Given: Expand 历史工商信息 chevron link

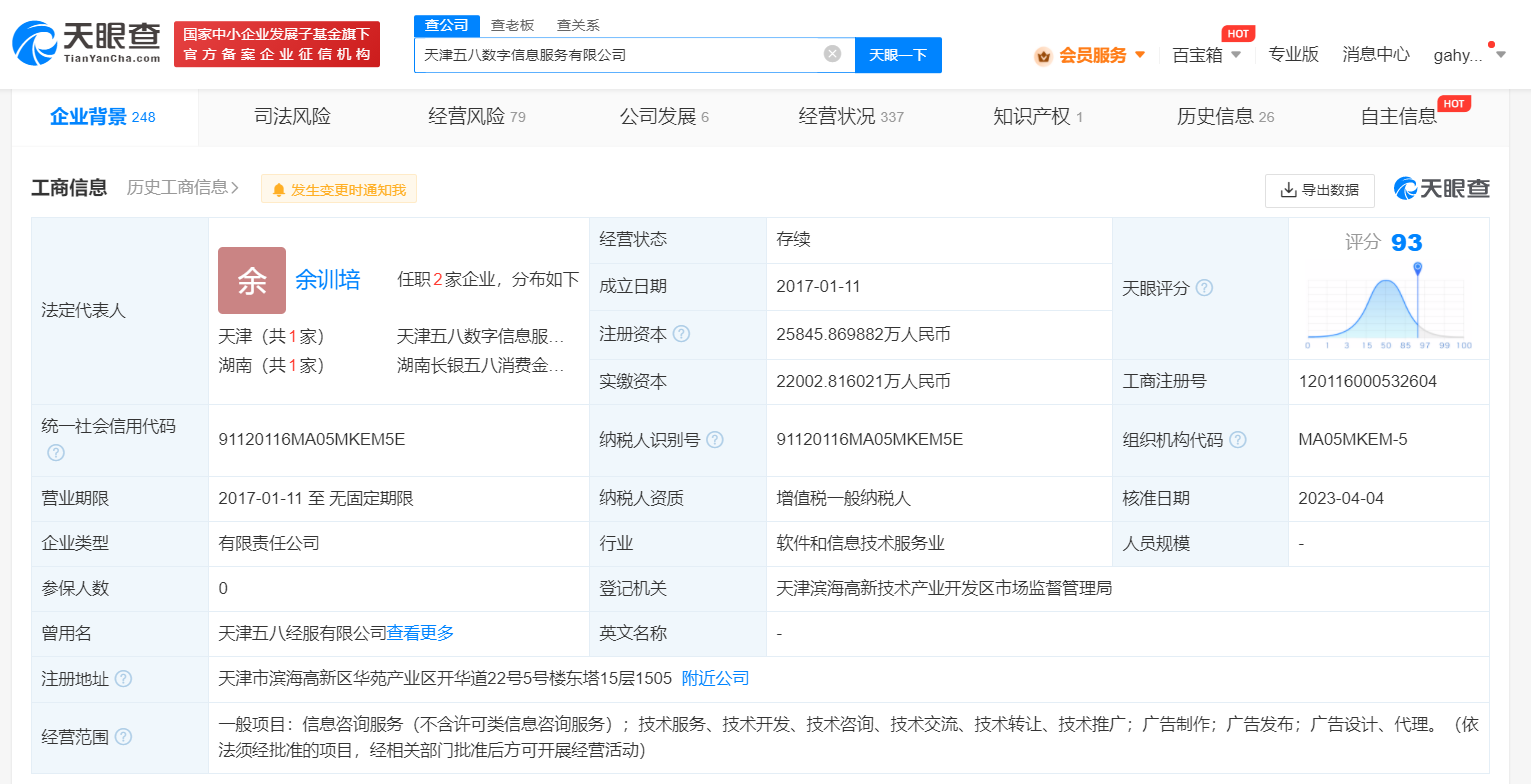Looking at the screenshot, I should coord(183,188).
